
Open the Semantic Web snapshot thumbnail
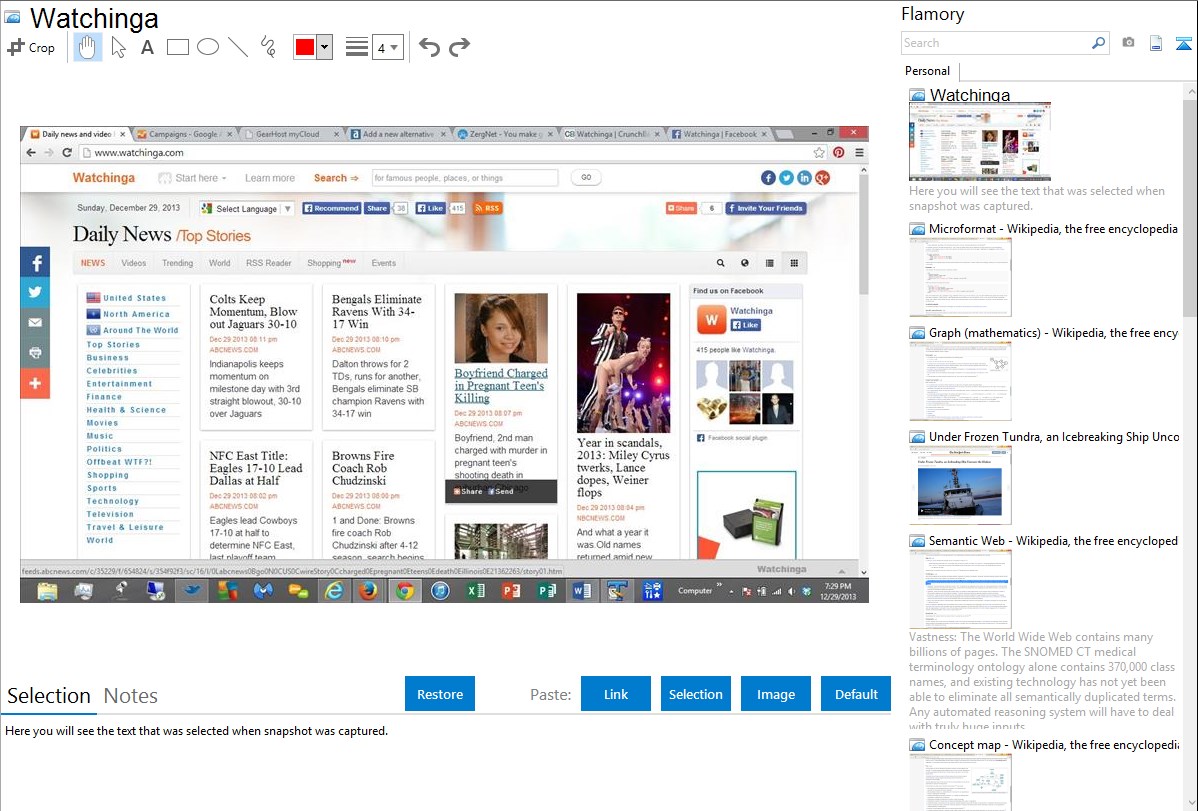(x=960, y=589)
